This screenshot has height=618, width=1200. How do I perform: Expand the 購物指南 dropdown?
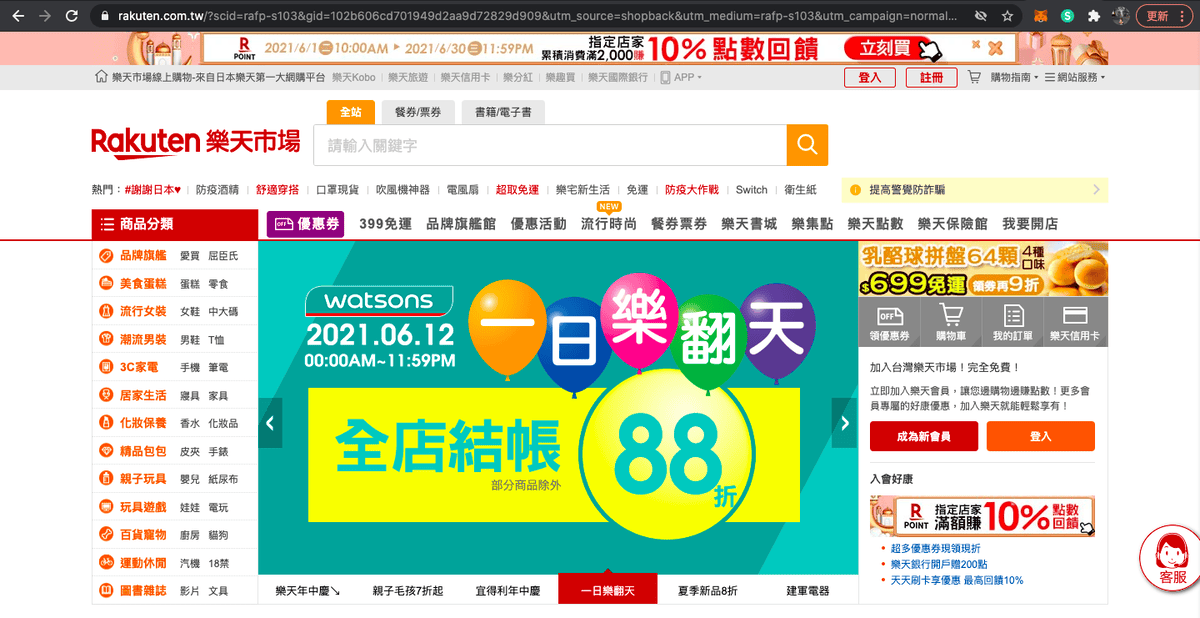tap(1015, 77)
